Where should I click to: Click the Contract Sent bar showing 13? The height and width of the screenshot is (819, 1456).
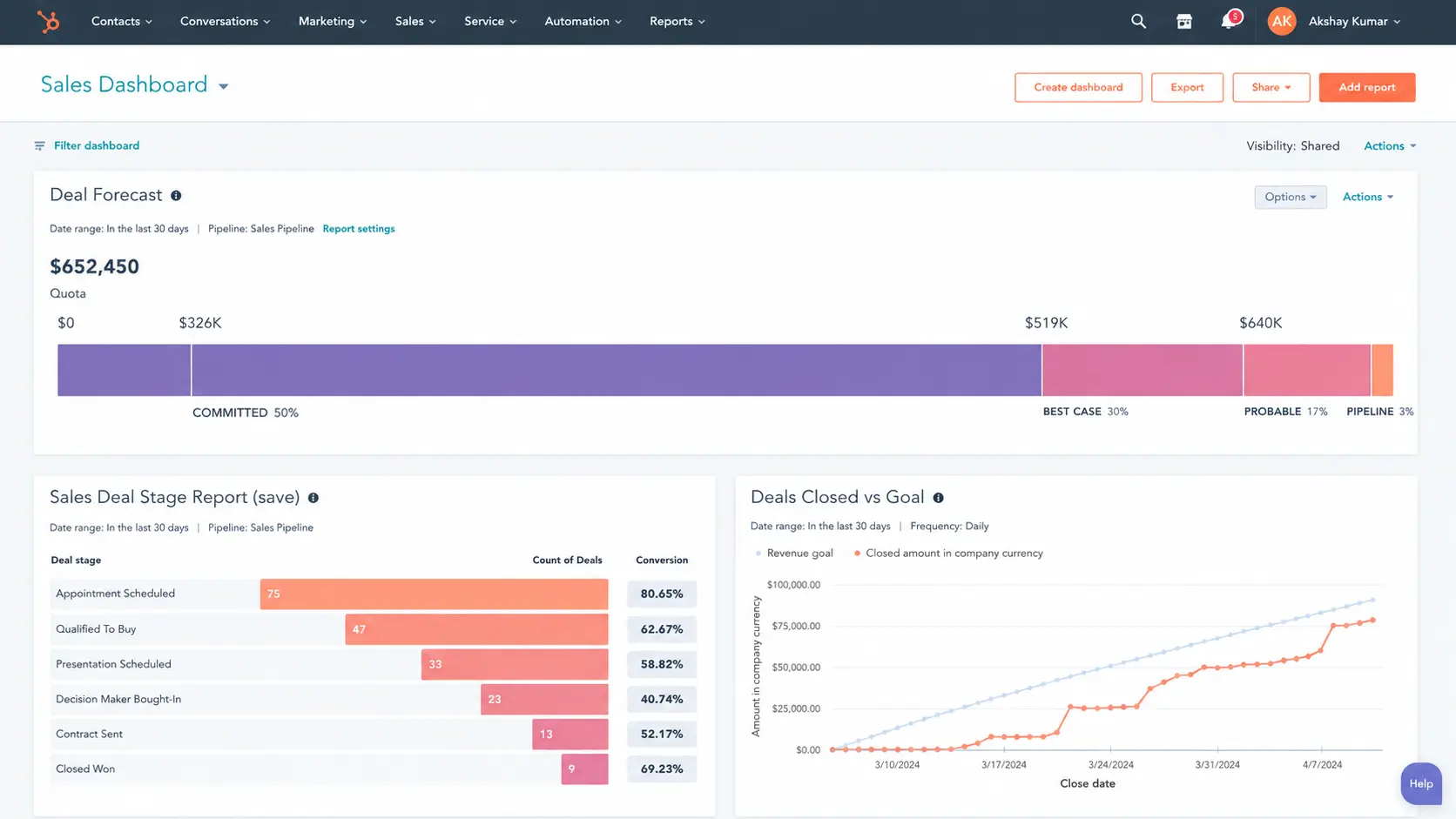click(x=570, y=735)
